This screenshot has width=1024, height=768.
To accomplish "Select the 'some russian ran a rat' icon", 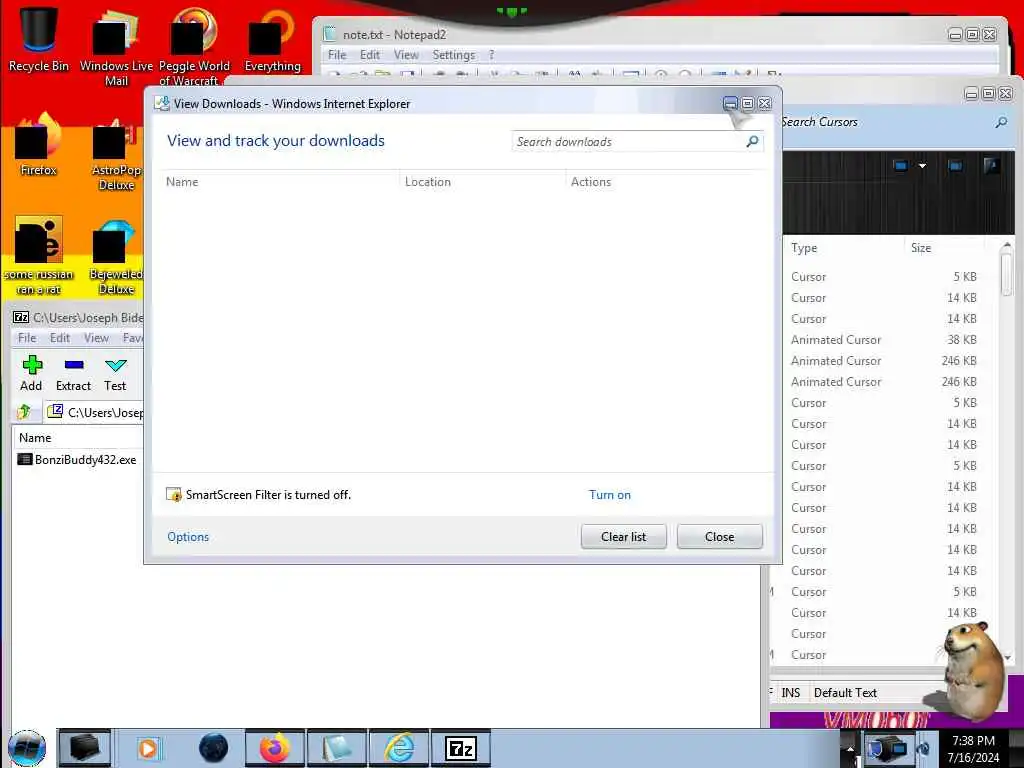I will [39, 255].
